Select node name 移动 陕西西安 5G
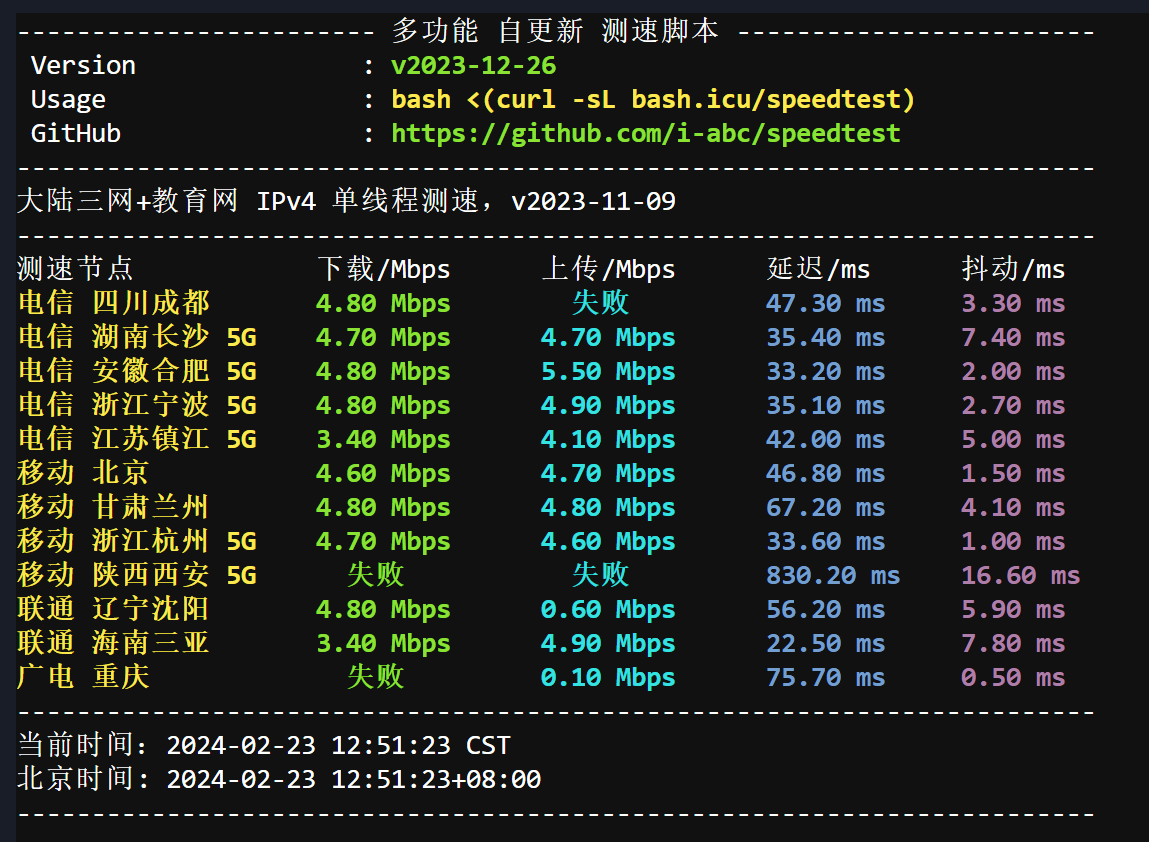The height and width of the screenshot is (842, 1149). 137,575
